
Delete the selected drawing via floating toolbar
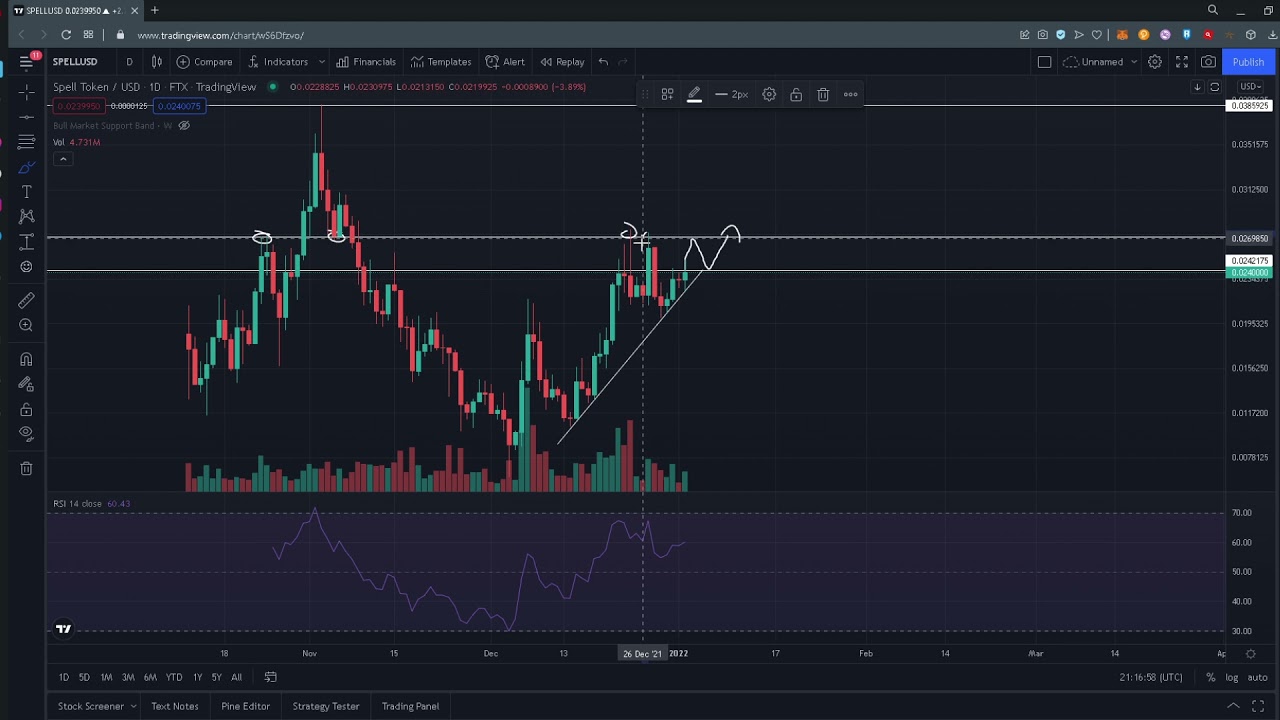(823, 94)
